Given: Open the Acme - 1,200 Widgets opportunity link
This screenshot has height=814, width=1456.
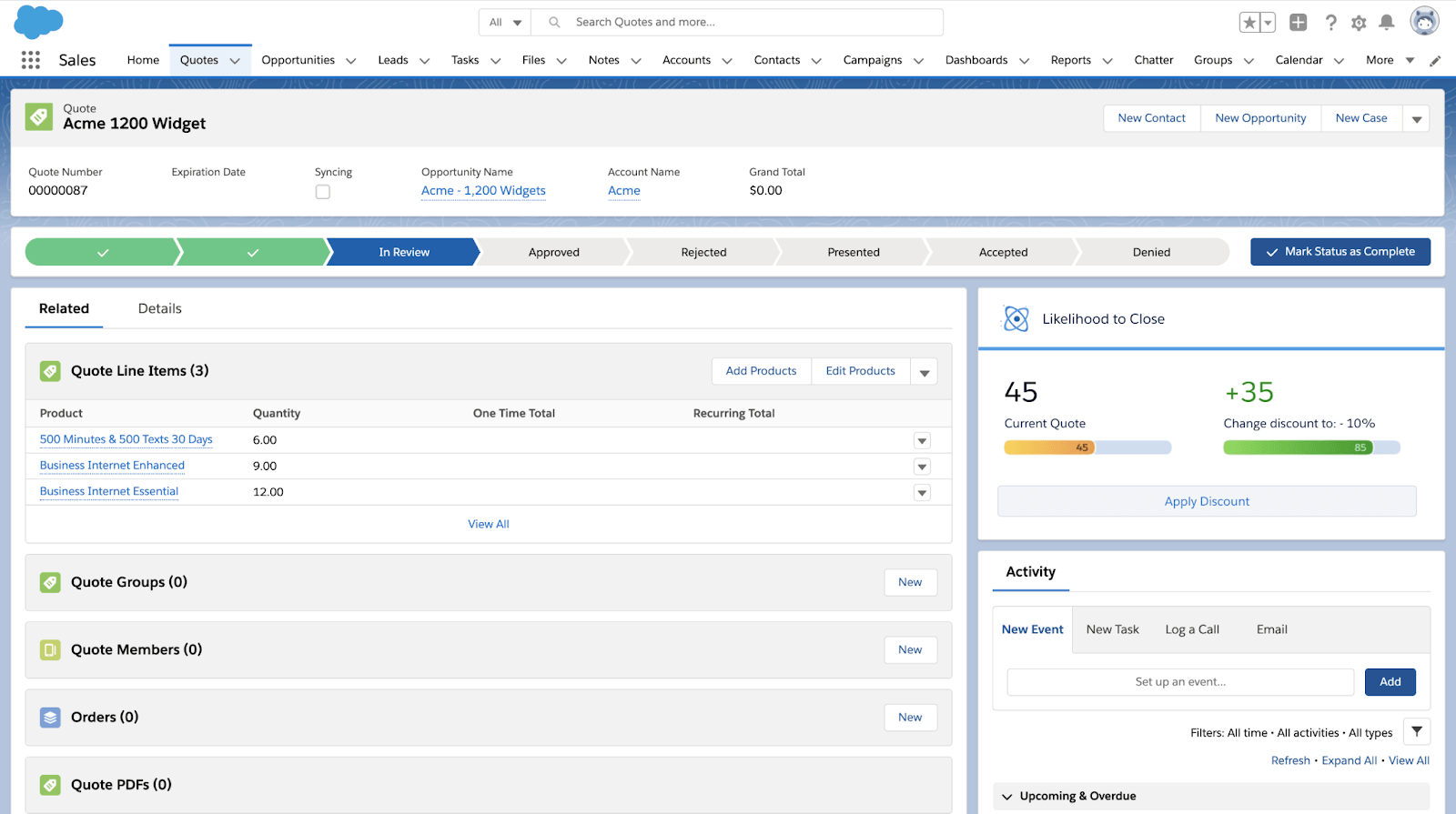Looking at the screenshot, I should click(483, 191).
